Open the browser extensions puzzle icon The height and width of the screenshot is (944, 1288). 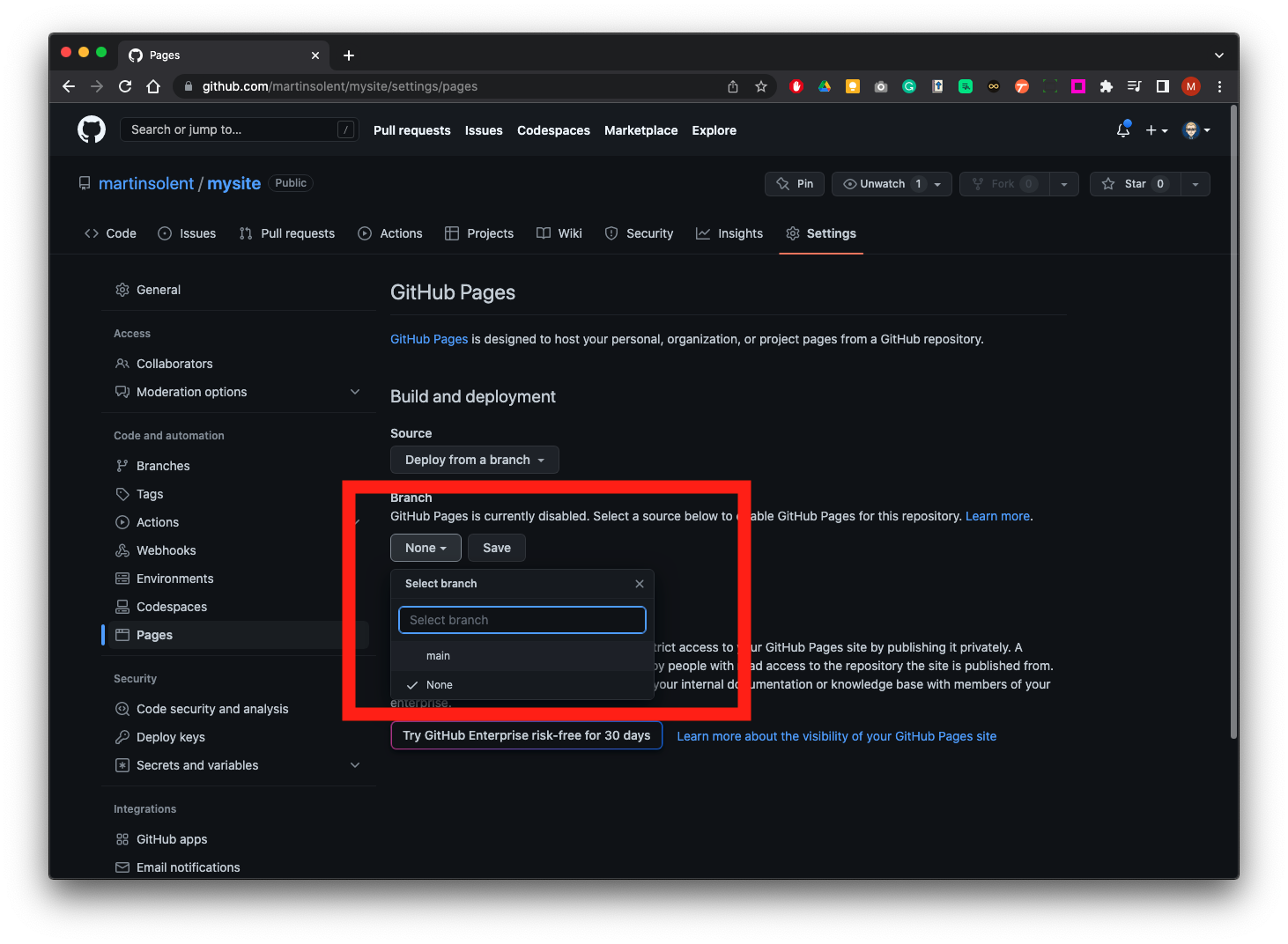click(x=1107, y=86)
